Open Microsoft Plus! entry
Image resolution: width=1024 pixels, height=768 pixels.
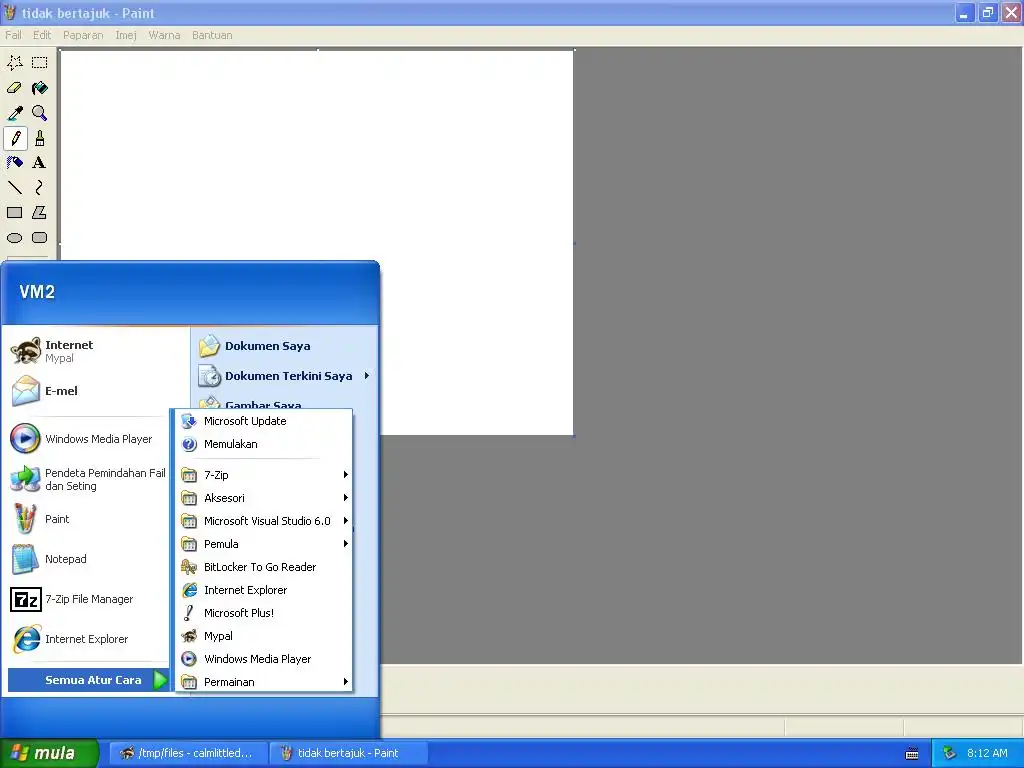click(x=264, y=613)
